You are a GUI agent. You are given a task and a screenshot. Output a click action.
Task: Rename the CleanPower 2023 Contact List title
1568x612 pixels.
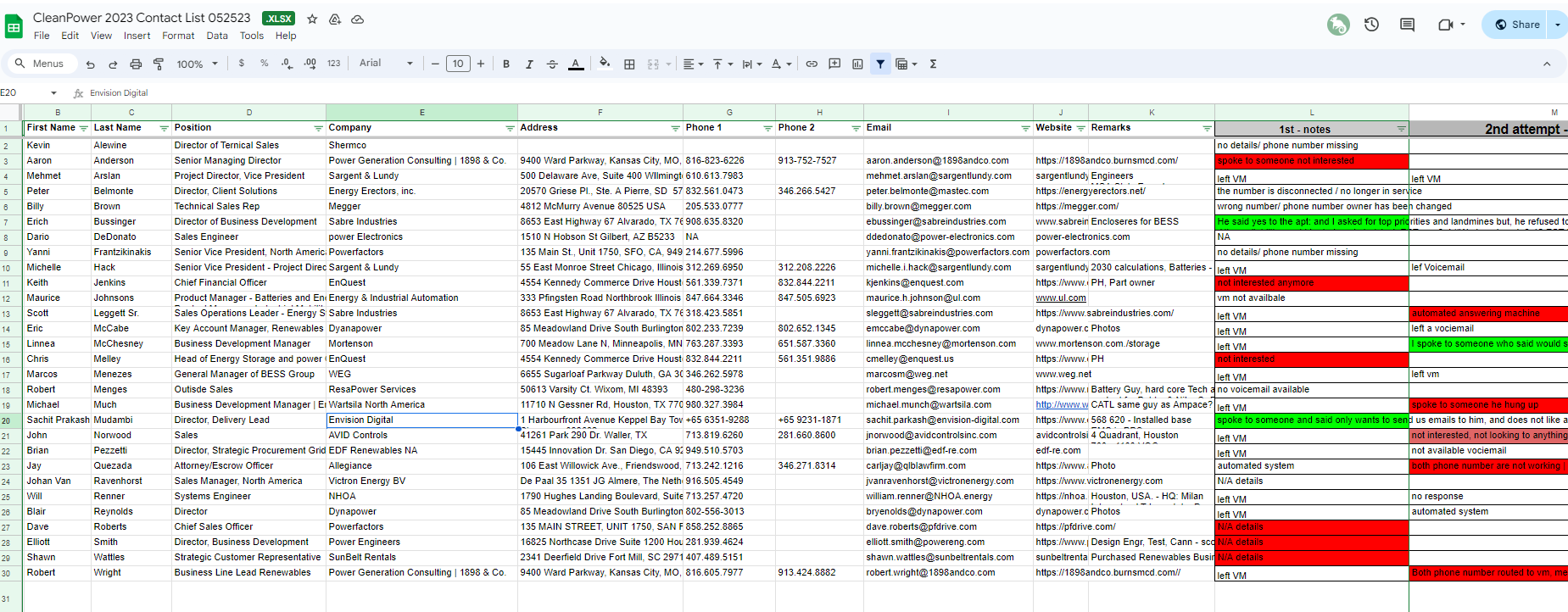142,18
